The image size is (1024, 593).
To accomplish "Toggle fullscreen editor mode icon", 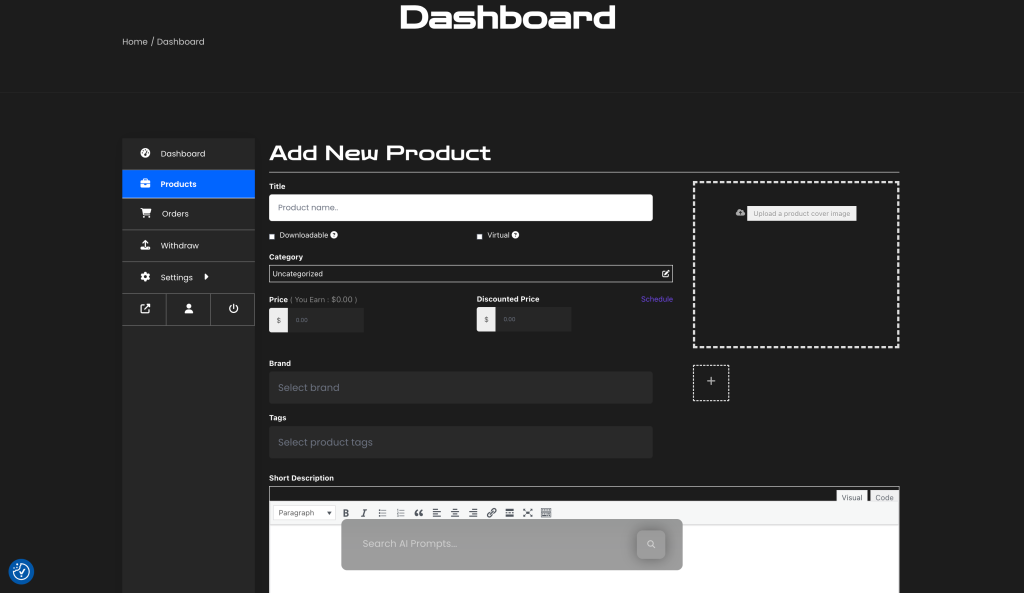I will (528, 513).
